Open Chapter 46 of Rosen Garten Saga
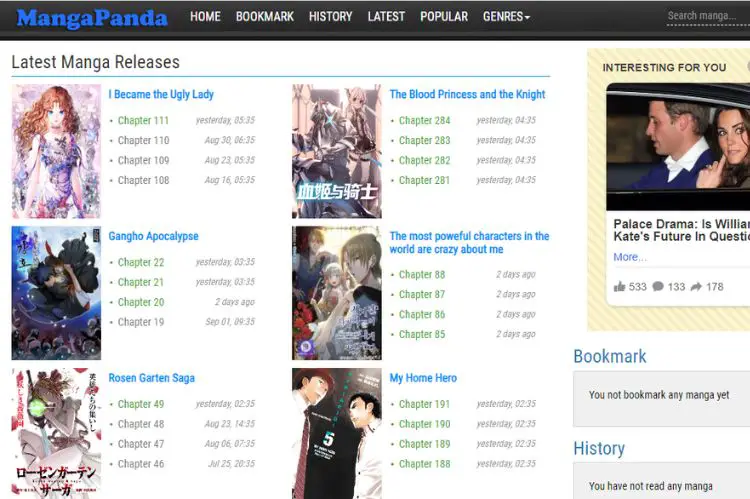This screenshot has height=499, width=750. 141,464
